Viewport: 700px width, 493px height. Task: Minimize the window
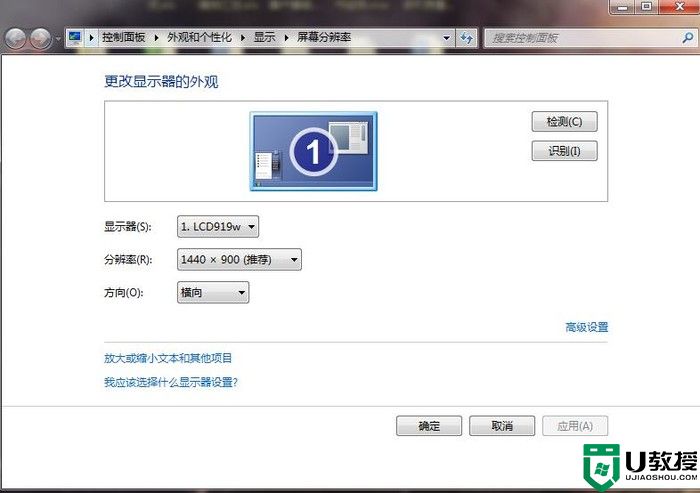click(x=622, y=7)
